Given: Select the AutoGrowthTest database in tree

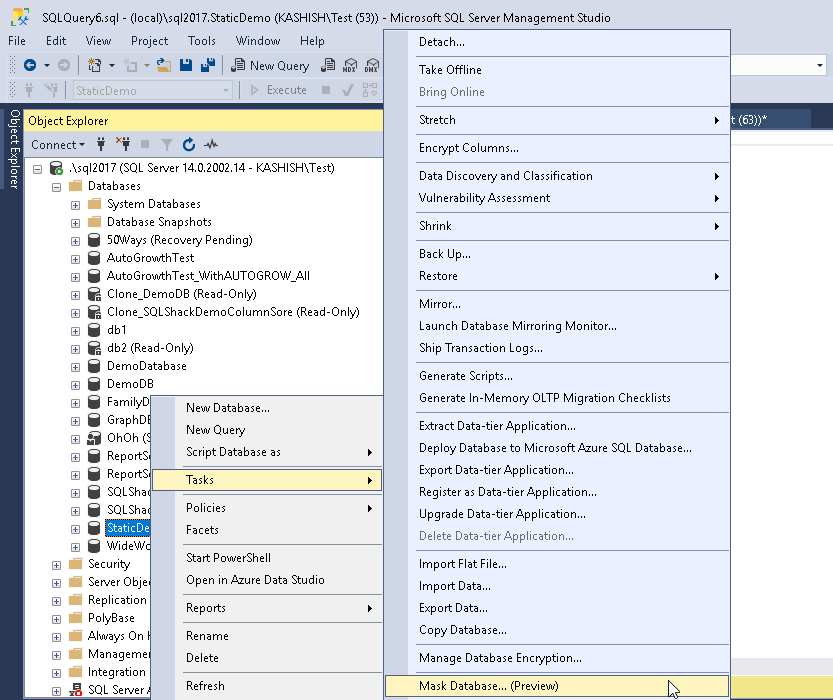Looking at the screenshot, I should pos(150,258).
